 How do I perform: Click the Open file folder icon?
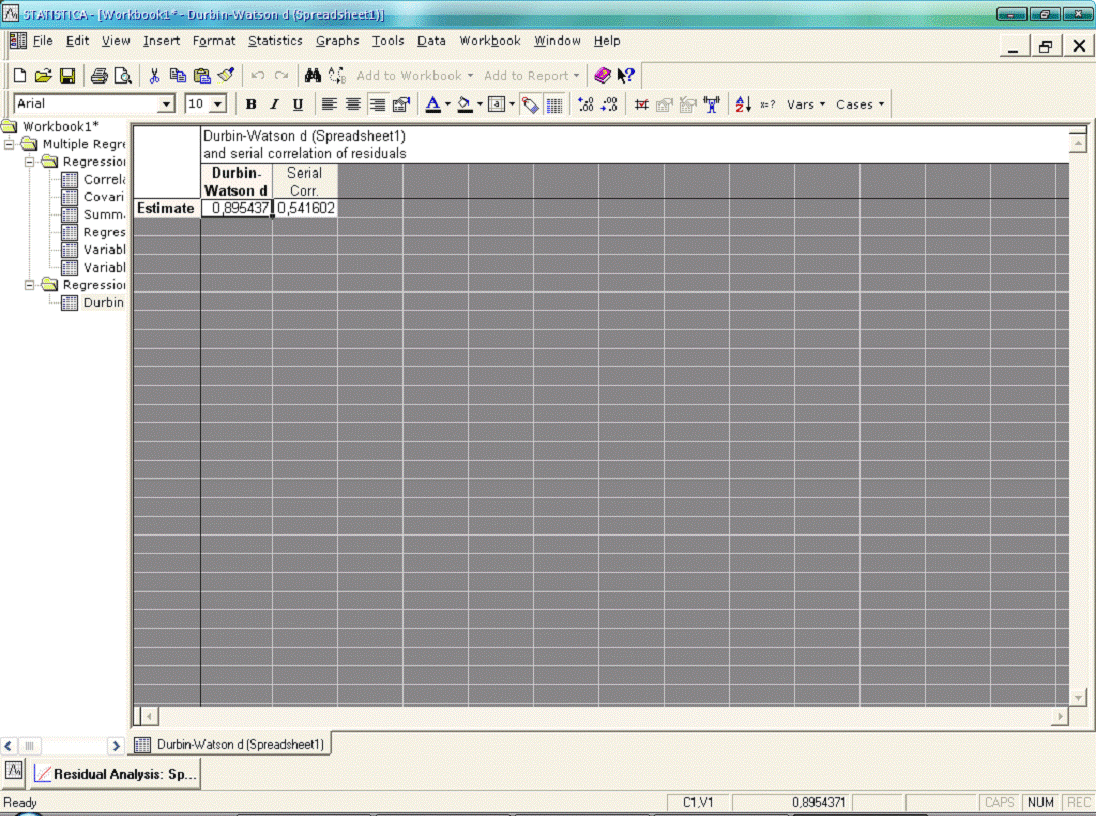click(43, 76)
